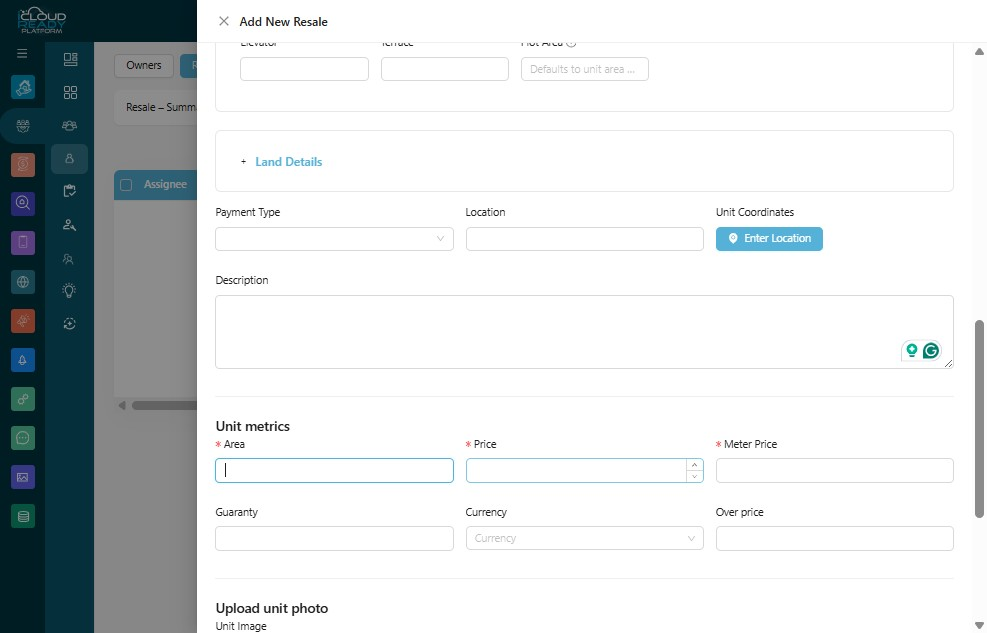Screen dimensions: 987x633
Task: Open the lightbulb icon in inner sidebar
Action: click(69, 290)
